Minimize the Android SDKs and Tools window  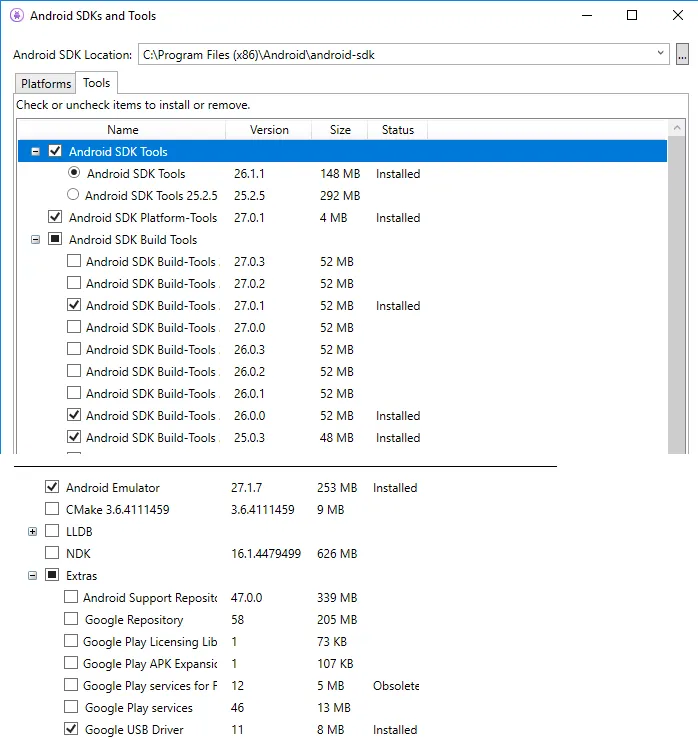click(x=587, y=15)
